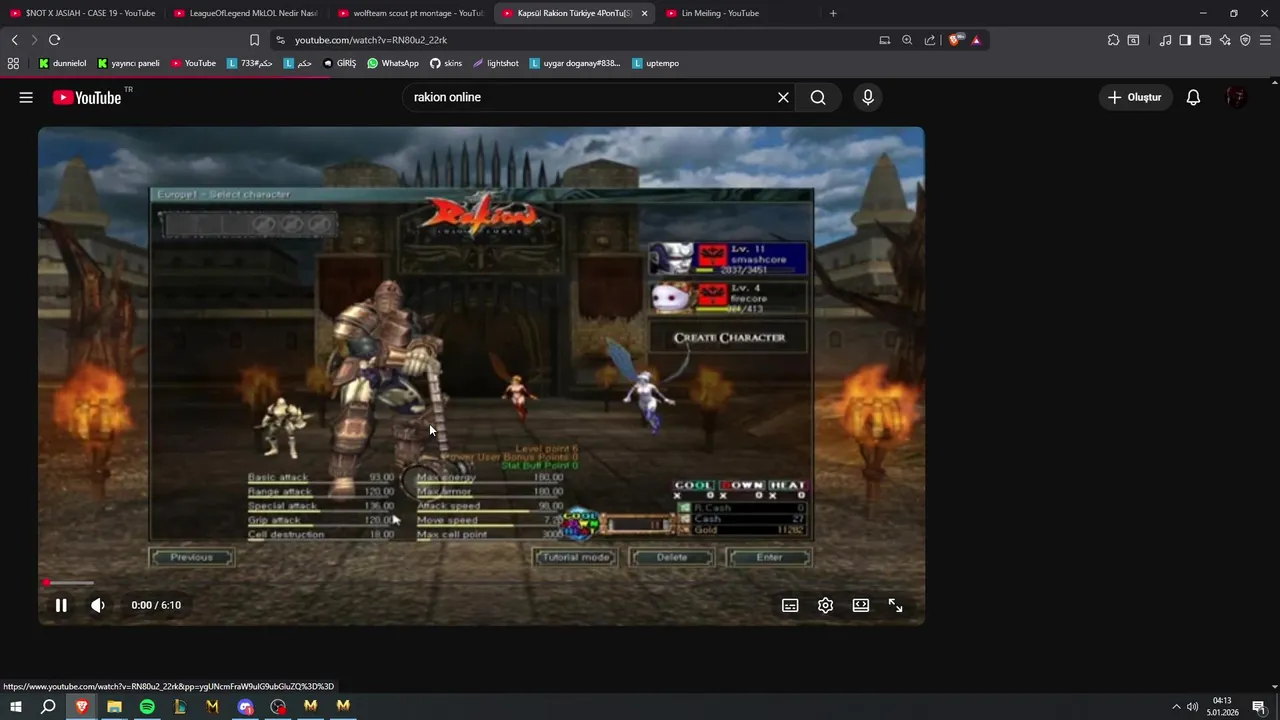
Task: Open apps grid in bookmarks bar
Action: coord(13,63)
